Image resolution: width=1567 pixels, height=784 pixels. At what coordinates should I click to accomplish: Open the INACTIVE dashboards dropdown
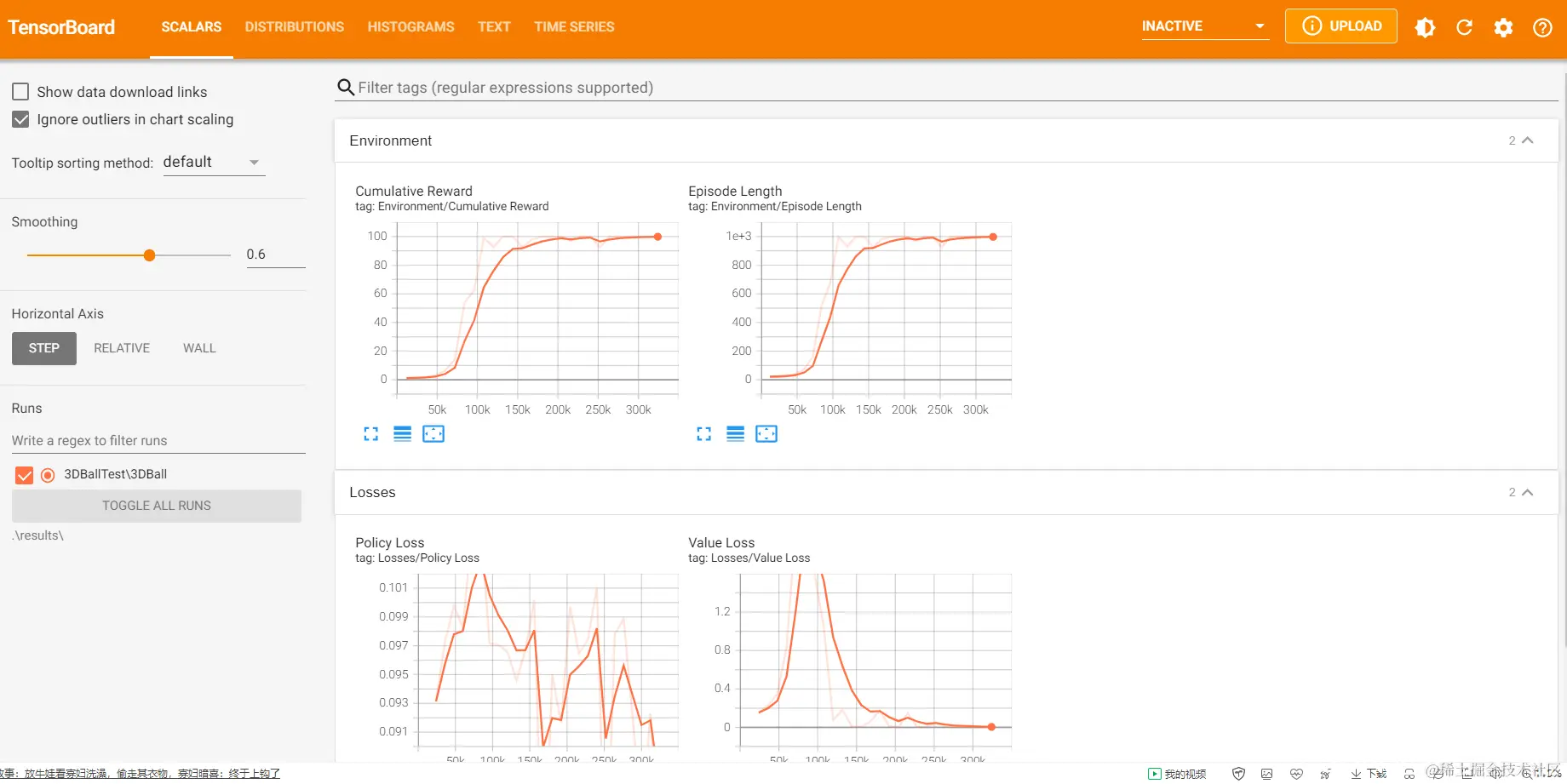coord(1204,26)
